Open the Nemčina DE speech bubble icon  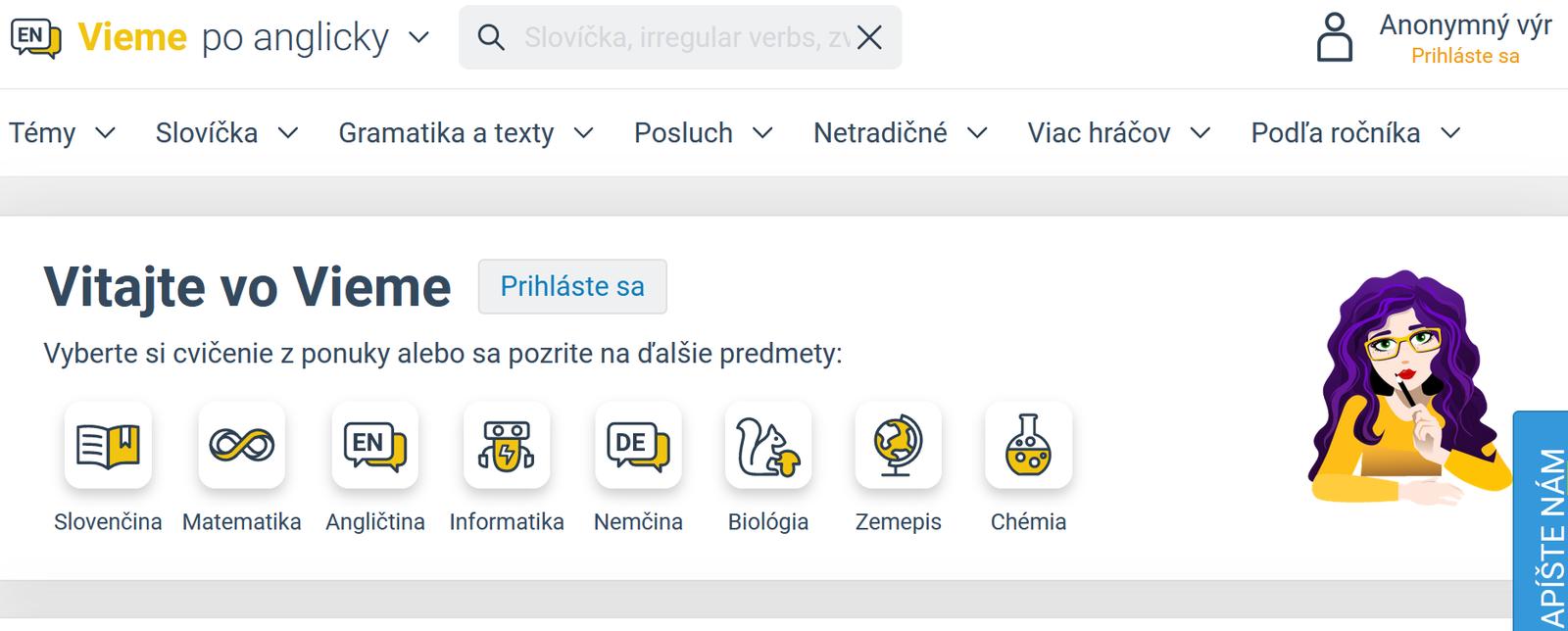(638, 445)
